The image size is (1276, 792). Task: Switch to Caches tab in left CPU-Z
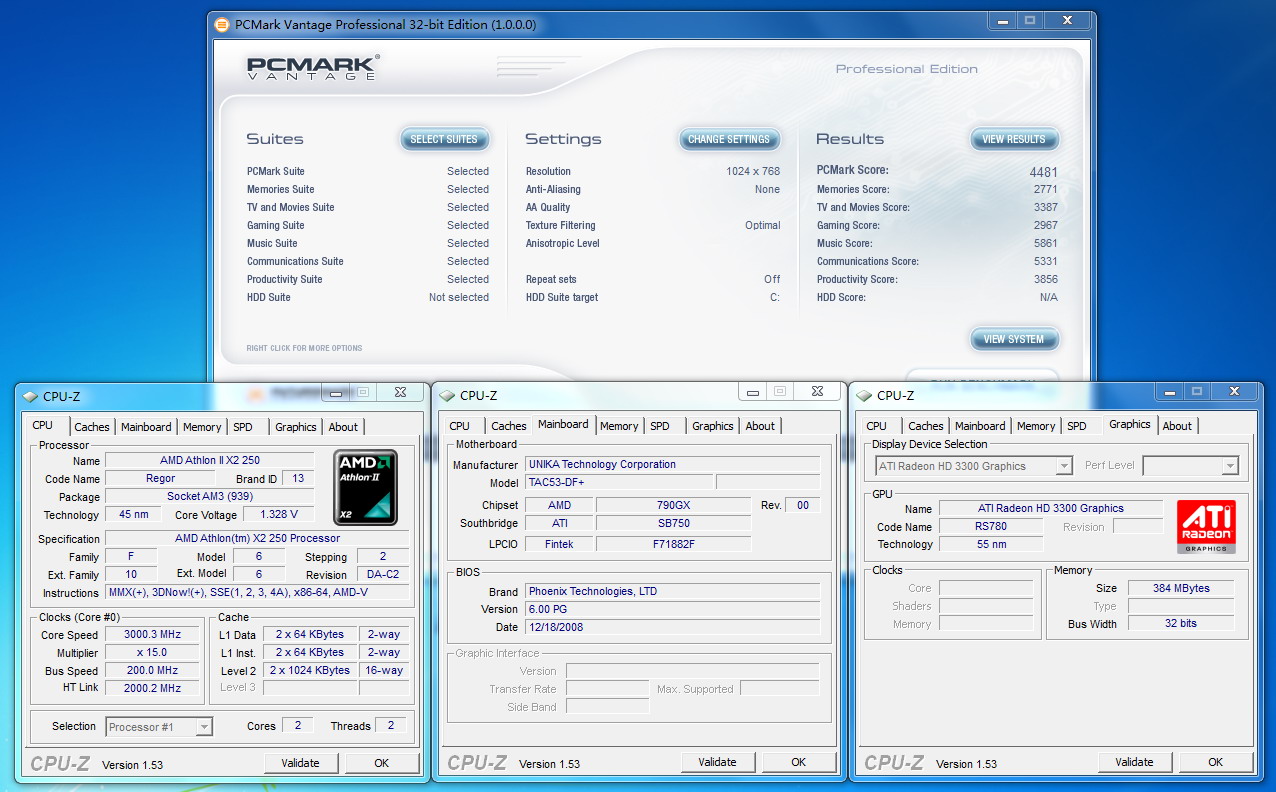click(x=92, y=427)
